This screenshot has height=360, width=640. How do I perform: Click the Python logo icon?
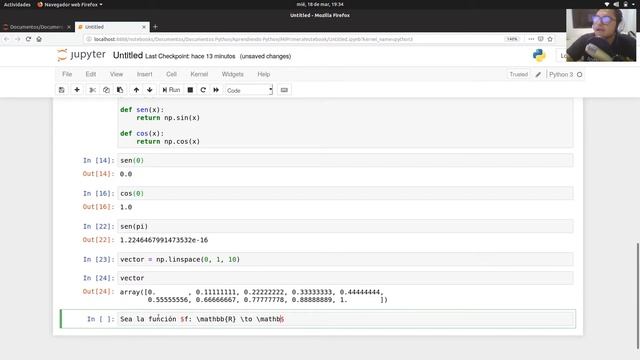[539, 55]
